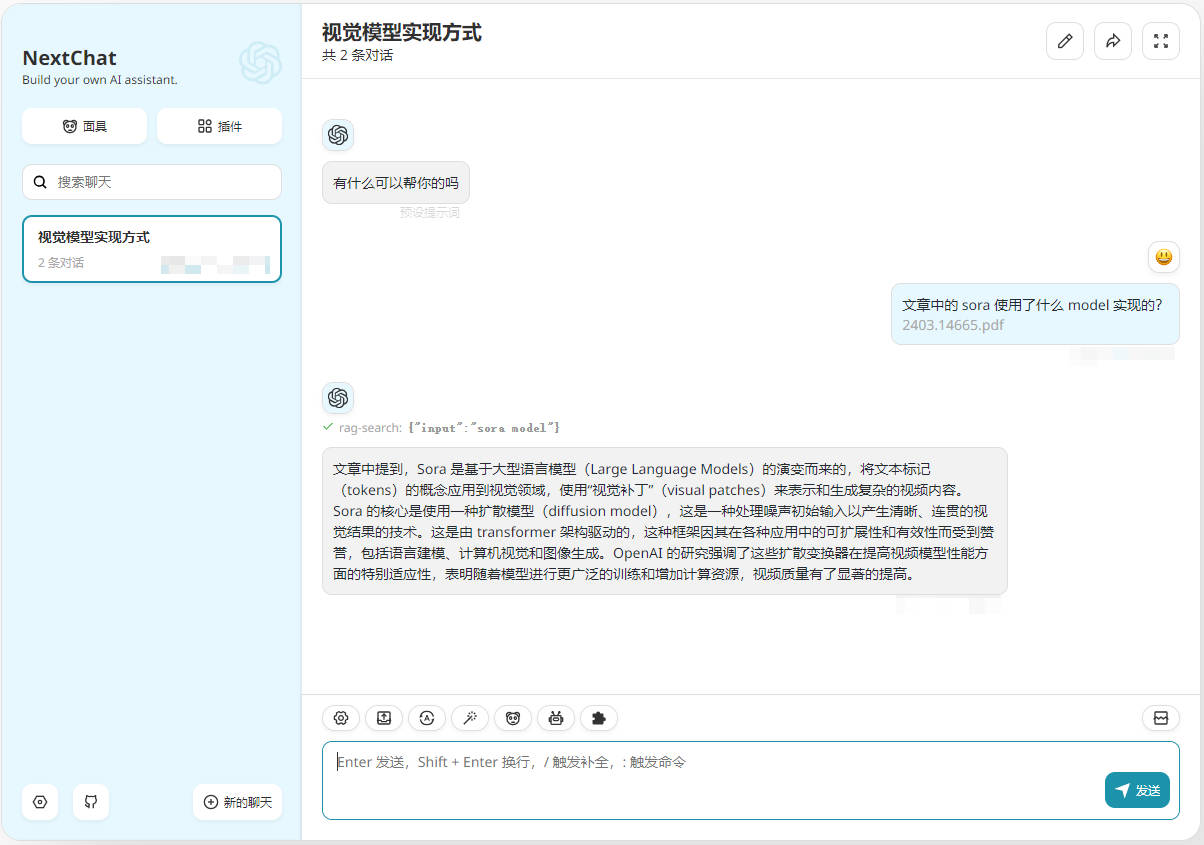The height and width of the screenshot is (845, 1204).
Task: Open sidebar settings hexagon icon
Action: [40, 802]
